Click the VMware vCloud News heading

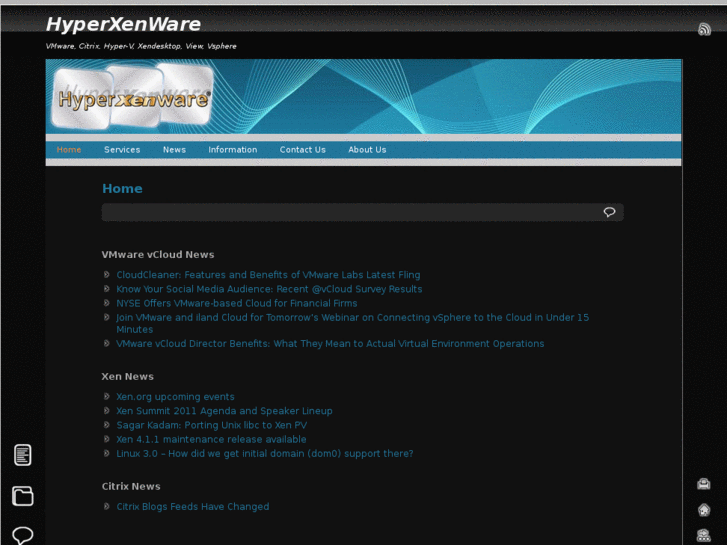[158, 255]
